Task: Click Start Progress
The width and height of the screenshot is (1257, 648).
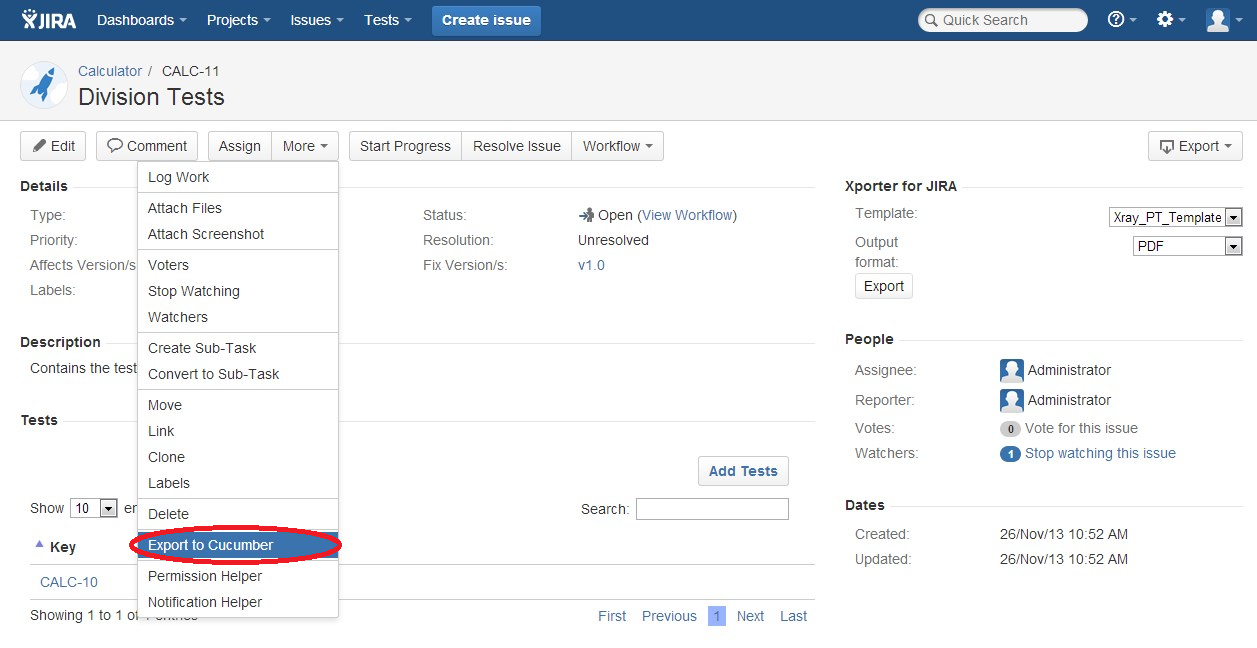Action: click(x=405, y=146)
